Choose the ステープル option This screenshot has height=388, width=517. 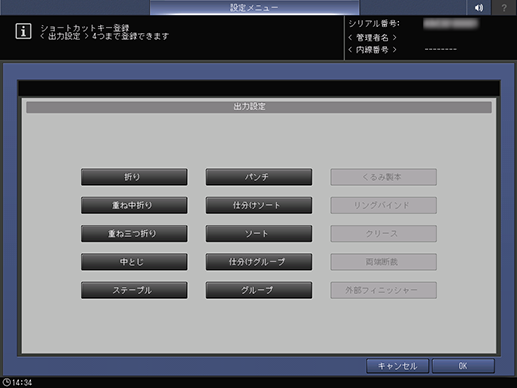[x=134, y=290]
